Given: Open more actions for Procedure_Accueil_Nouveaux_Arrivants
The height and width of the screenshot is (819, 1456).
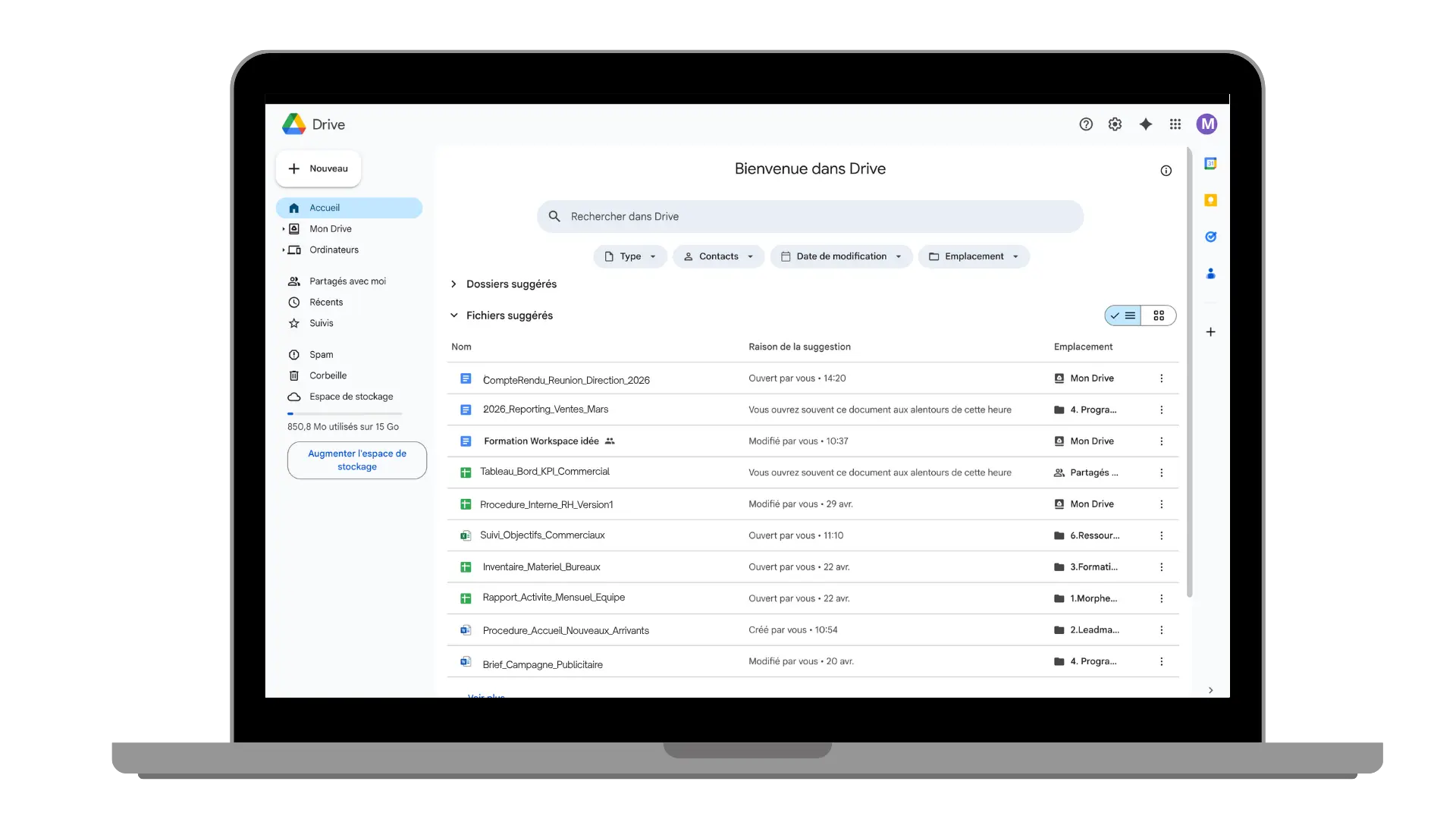Looking at the screenshot, I should tap(1161, 630).
